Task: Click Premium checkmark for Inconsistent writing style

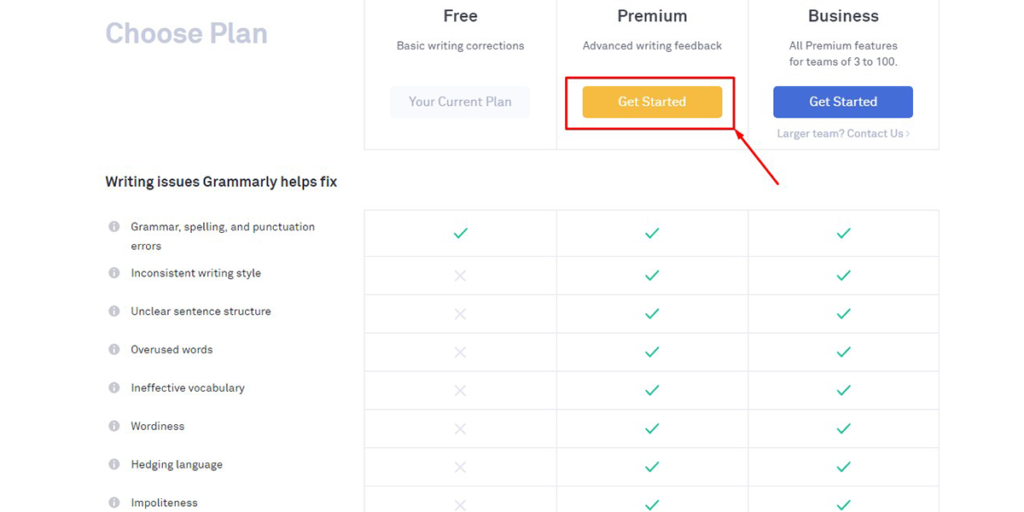Action: click(652, 275)
